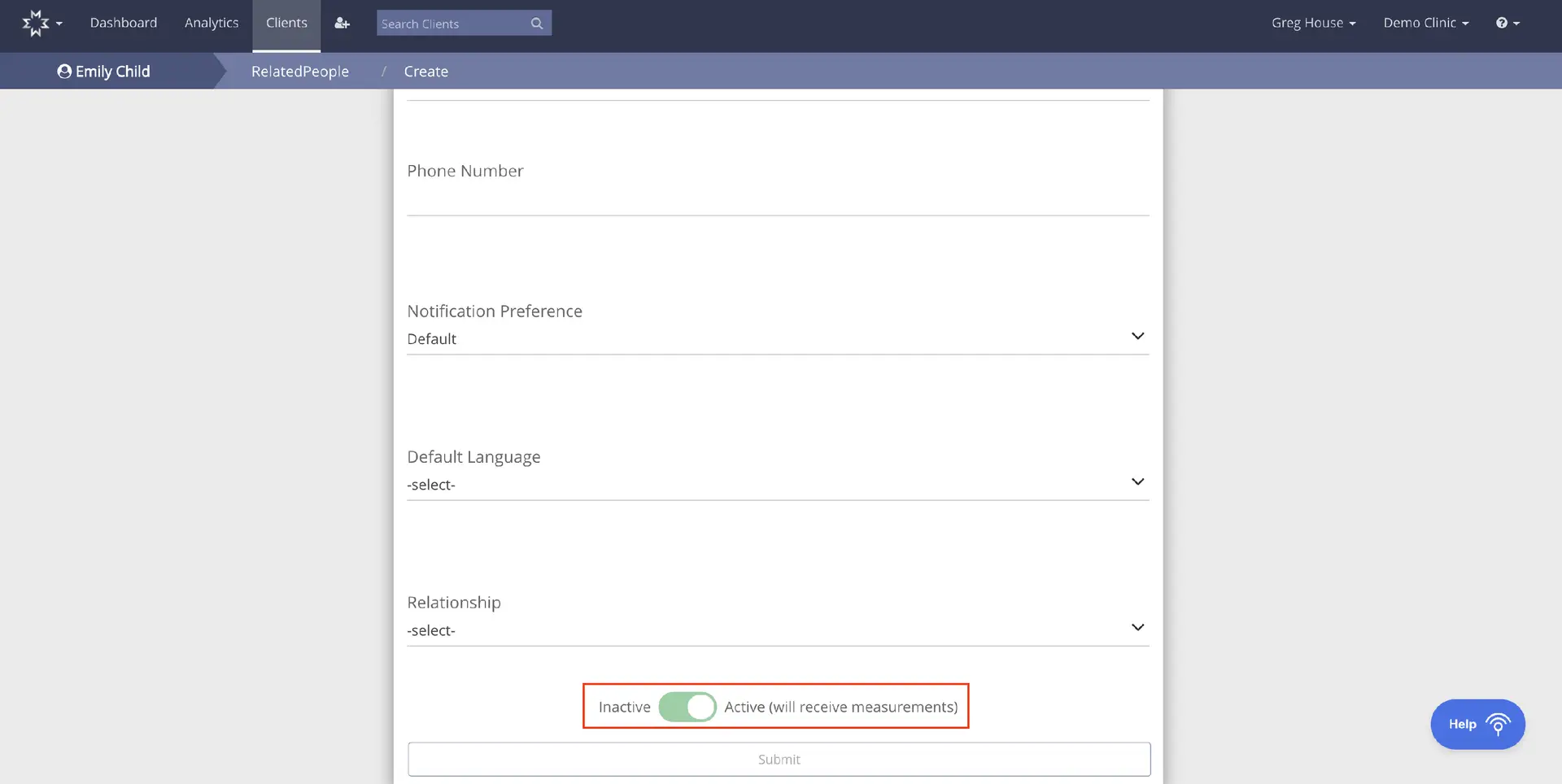The image size is (1562, 784).
Task: Open the help question mark icon
Action: point(1503,23)
